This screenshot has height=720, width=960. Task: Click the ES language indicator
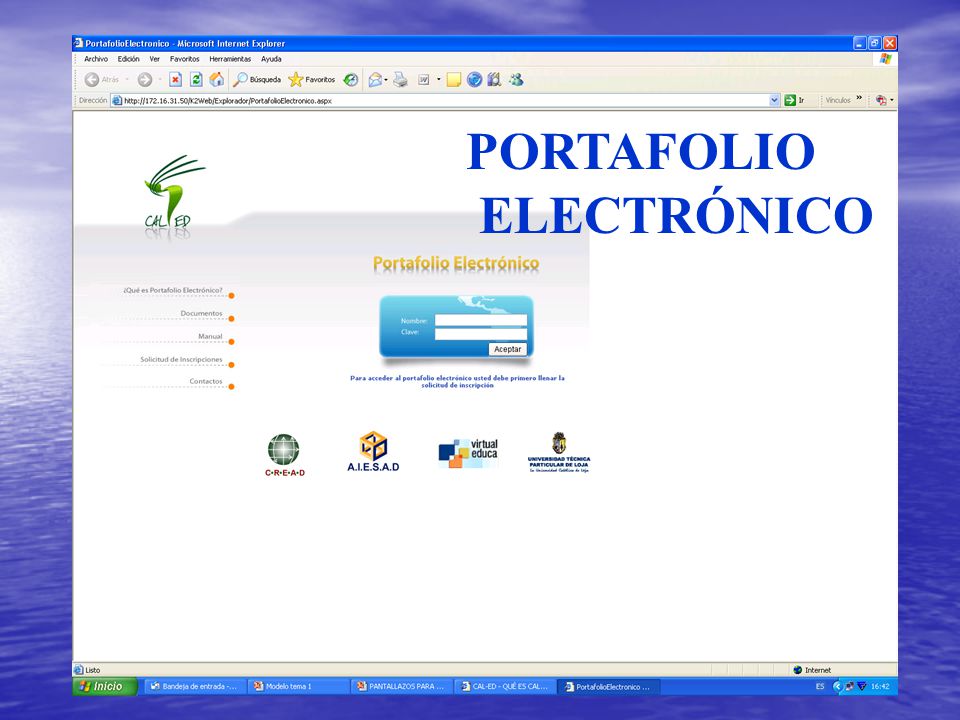(x=820, y=686)
